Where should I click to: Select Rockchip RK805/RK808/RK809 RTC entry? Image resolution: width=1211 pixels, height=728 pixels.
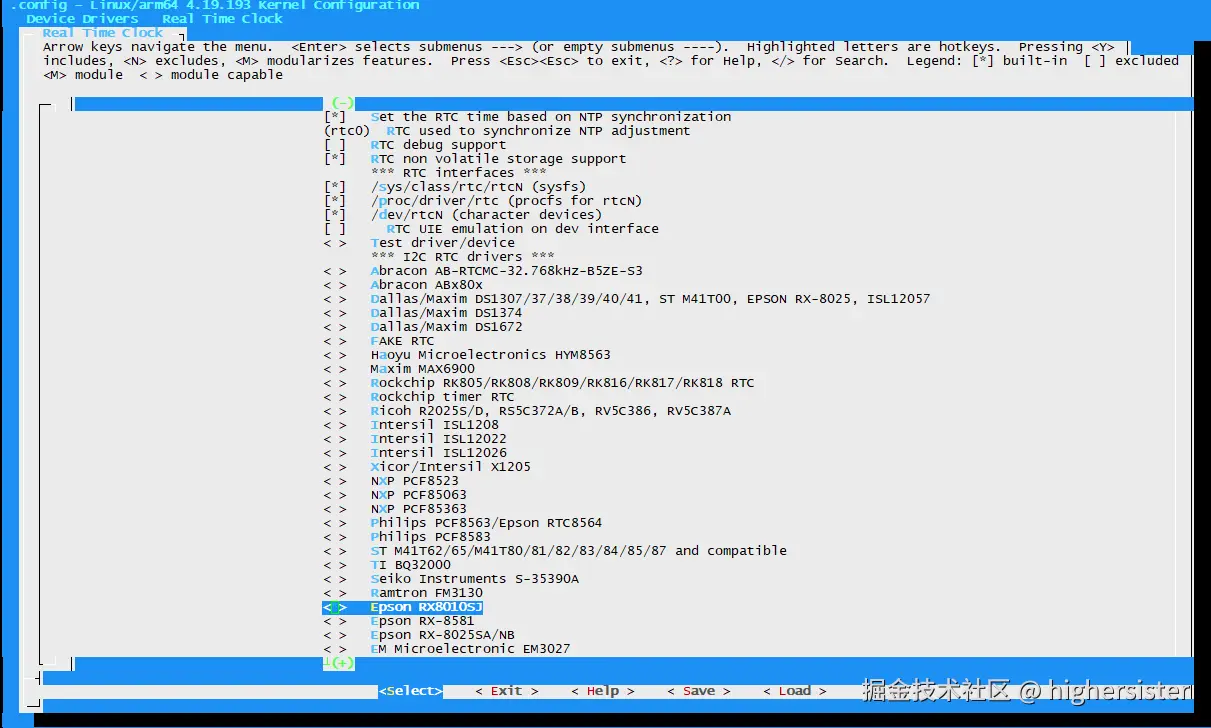pos(562,383)
